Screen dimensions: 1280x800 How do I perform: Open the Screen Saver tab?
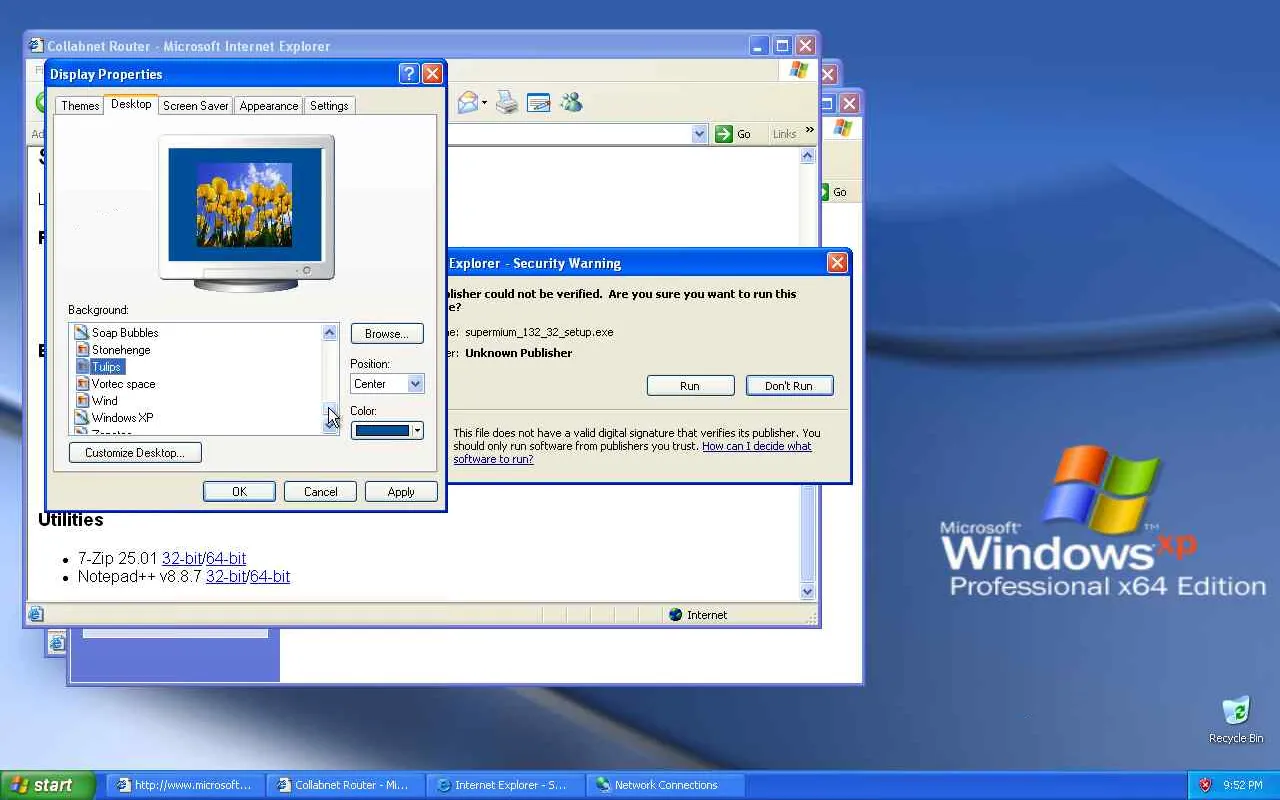tap(195, 106)
